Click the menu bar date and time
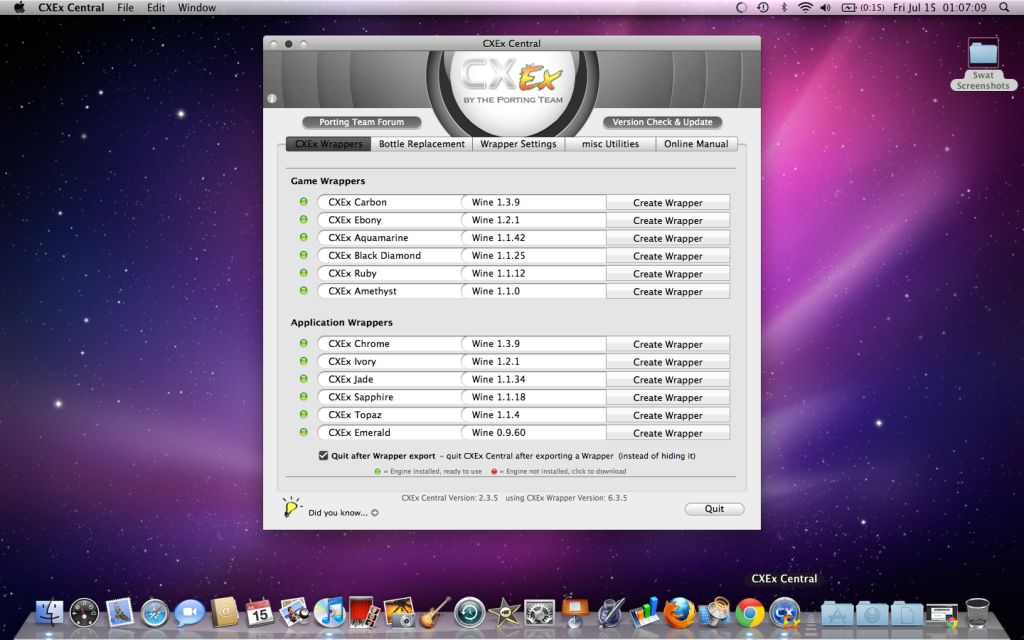The width and height of the screenshot is (1024, 640). (x=939, y=8)
